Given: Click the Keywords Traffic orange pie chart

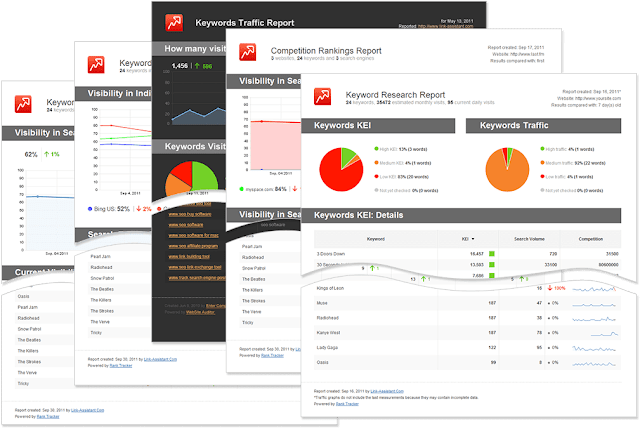Looking at the screenshot, I should pos(507,169).
